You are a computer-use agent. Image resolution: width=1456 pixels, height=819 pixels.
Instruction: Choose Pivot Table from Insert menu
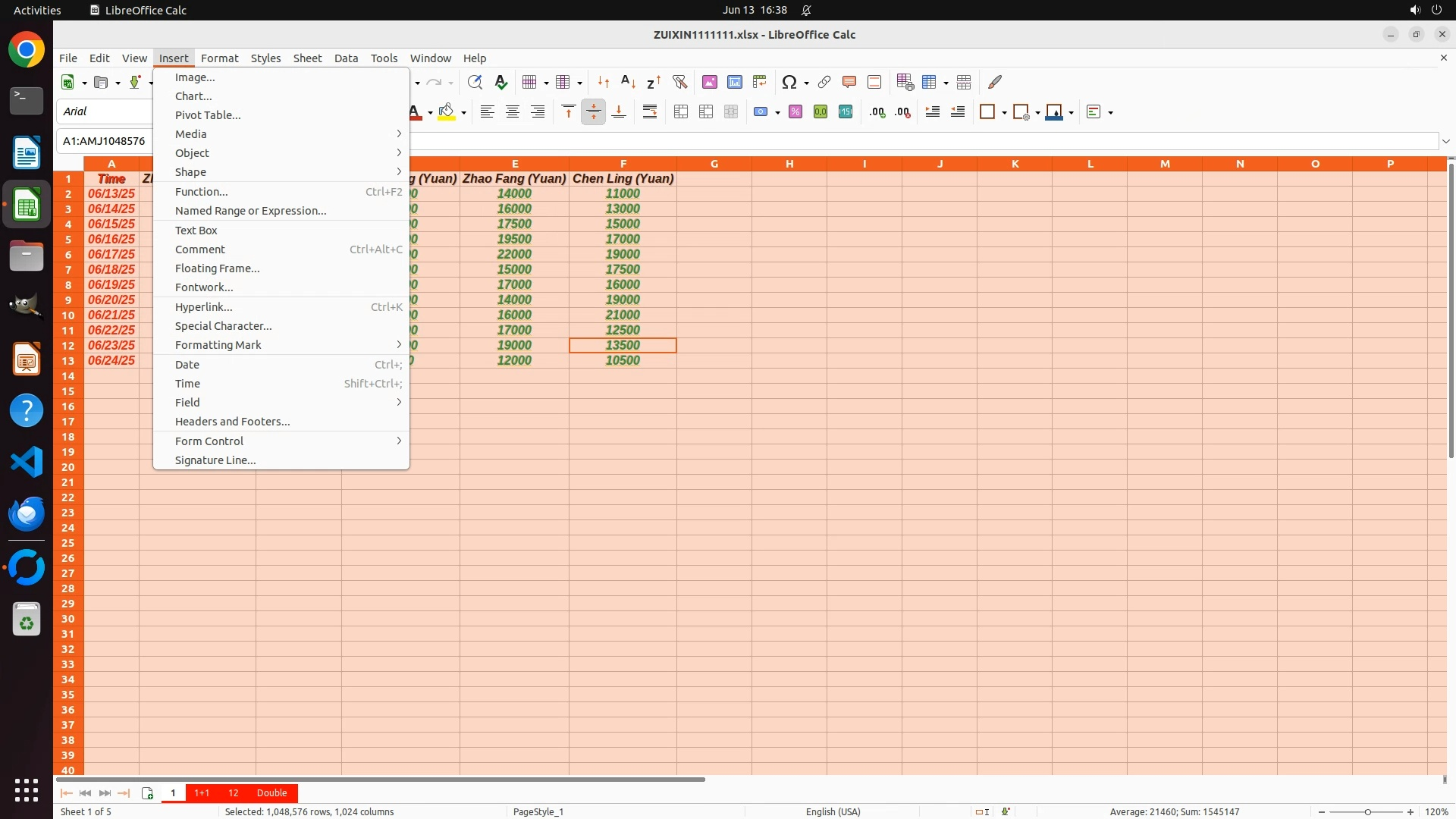tap(208, 115)
